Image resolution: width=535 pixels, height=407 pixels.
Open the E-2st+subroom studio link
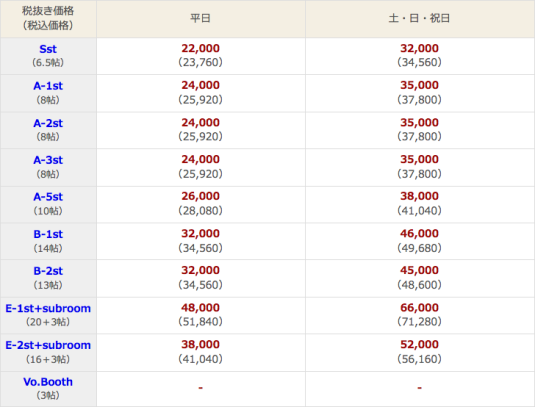(48, 345)
